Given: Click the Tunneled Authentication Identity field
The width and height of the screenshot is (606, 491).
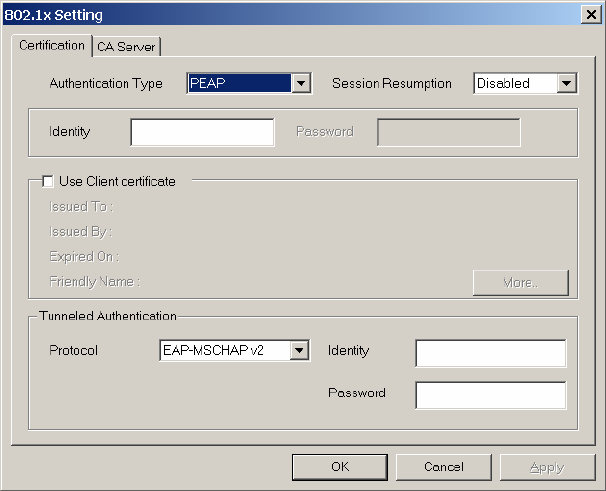Looking at the screenshot, I should (491, 353).
